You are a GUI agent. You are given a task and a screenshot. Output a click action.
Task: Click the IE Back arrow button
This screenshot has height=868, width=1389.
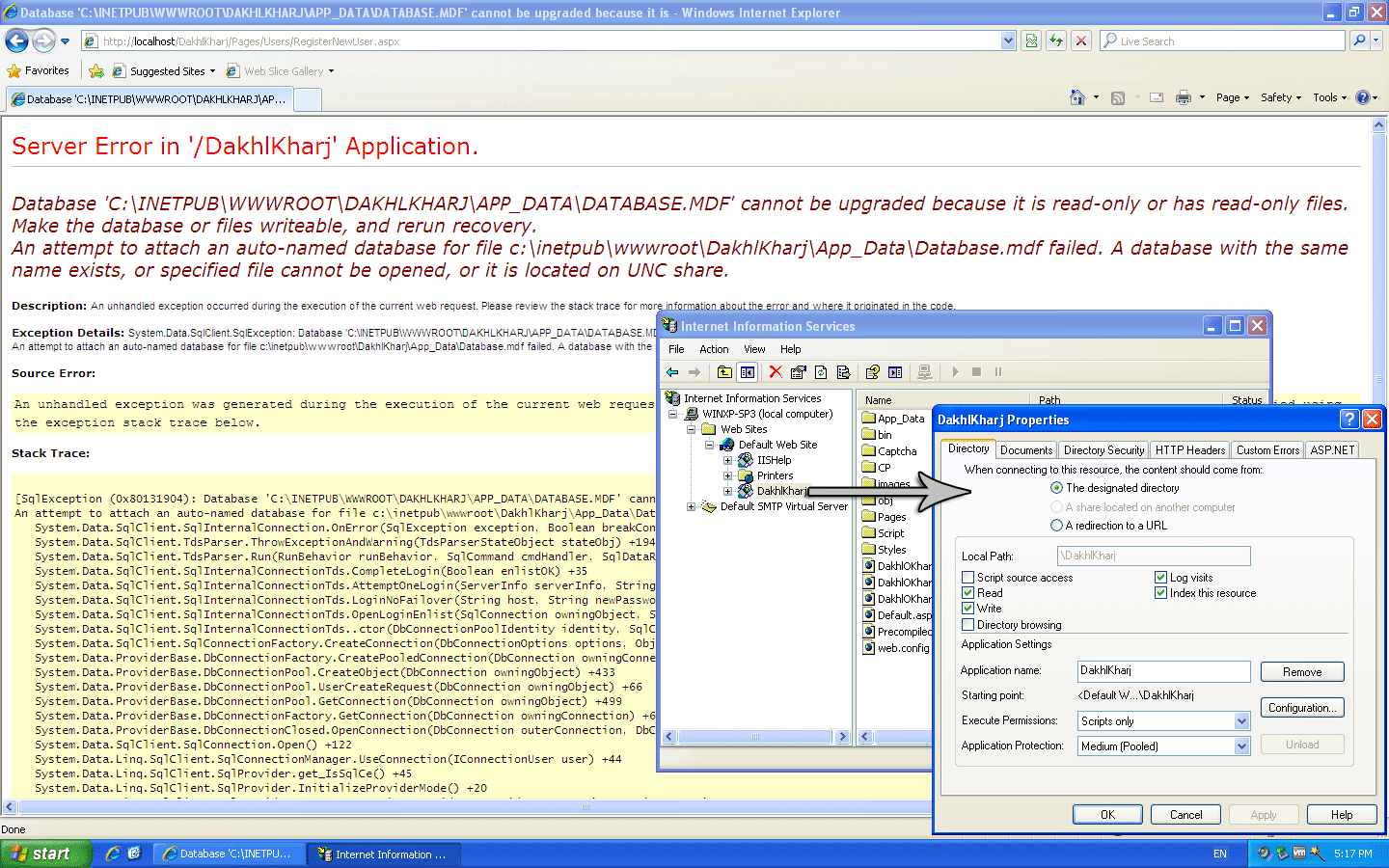pyautogui.click(x=17, y=41)
